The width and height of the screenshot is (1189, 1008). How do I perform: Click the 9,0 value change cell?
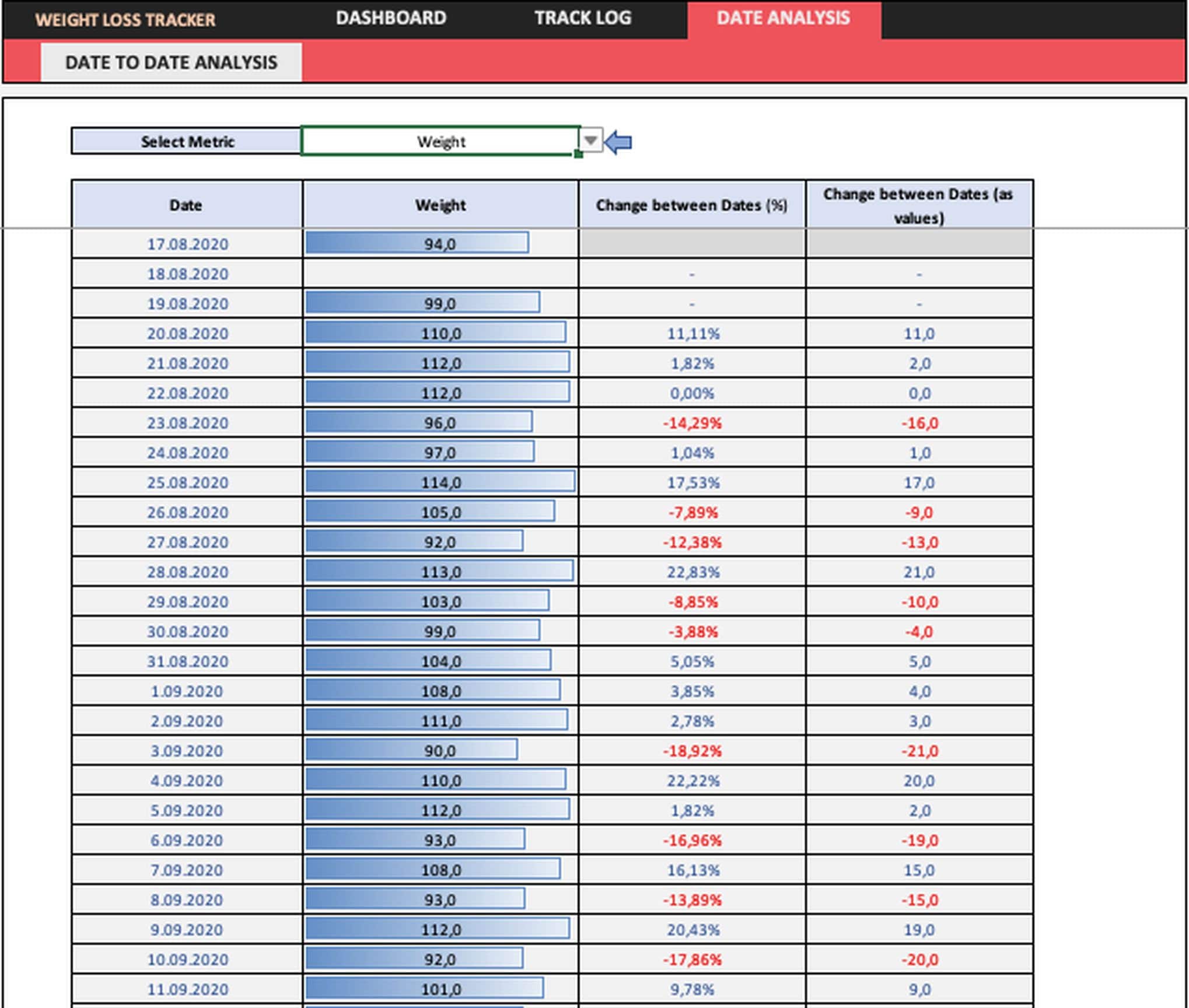click(920, 989)
